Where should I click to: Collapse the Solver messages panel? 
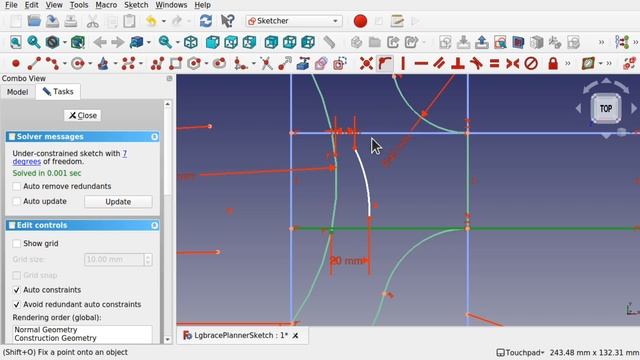click(x=154, y=137)
